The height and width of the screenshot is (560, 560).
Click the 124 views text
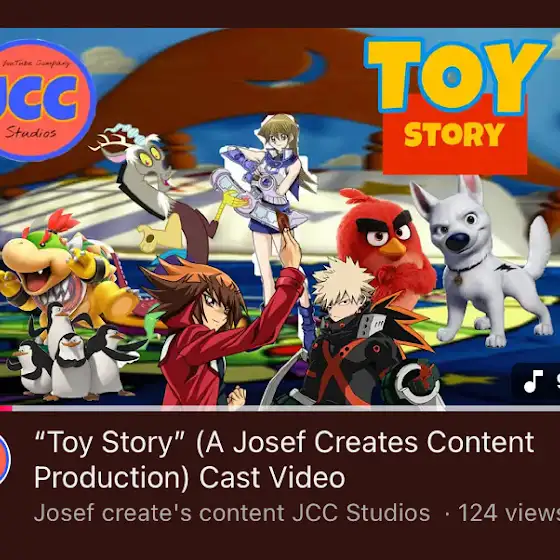click(x=509, y=513)
